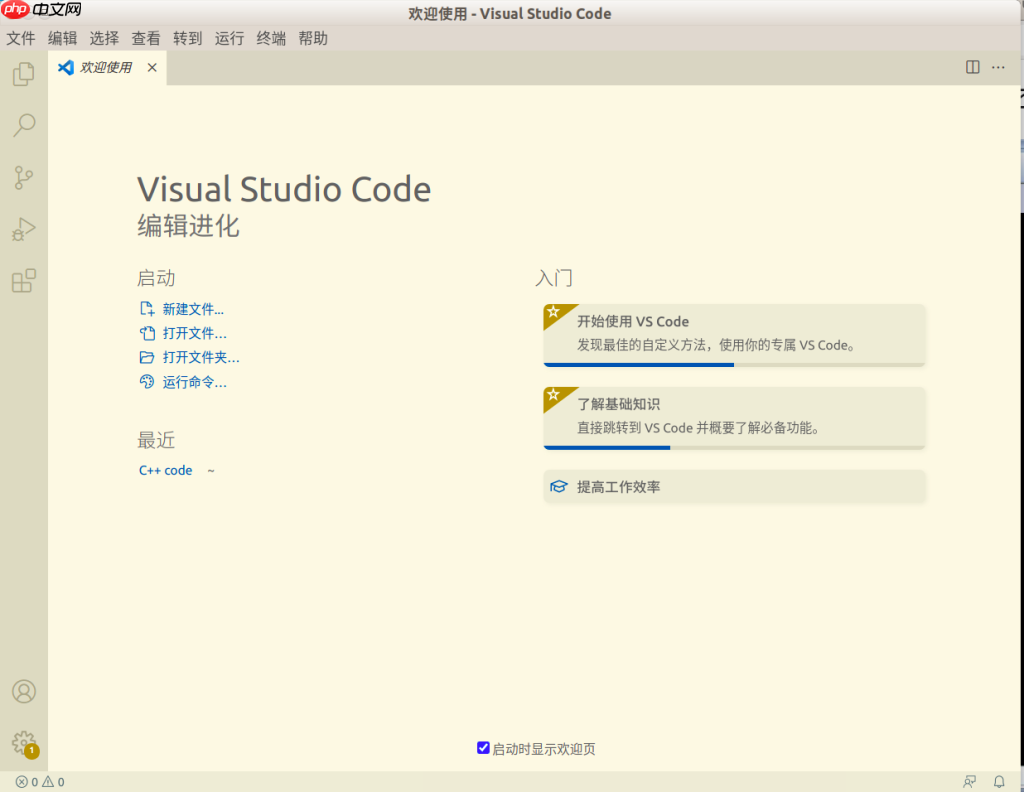This screenshot has width=1024, height=792.
Task: Uncheck 启动时显示欢迎页 checkbox
Action: coord(484,747)
